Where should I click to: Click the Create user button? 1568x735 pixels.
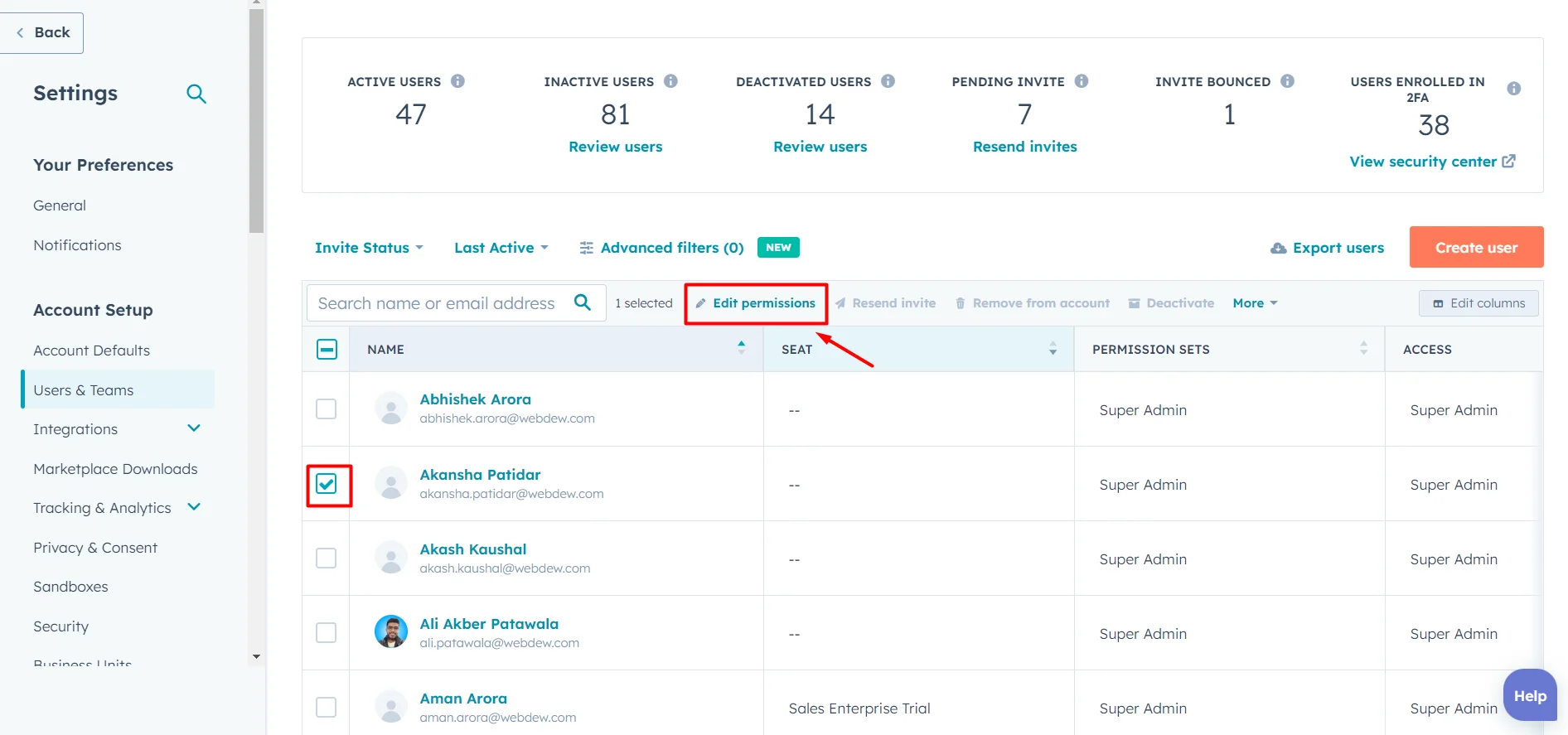pyautogui.click(x=1476, y=248)
